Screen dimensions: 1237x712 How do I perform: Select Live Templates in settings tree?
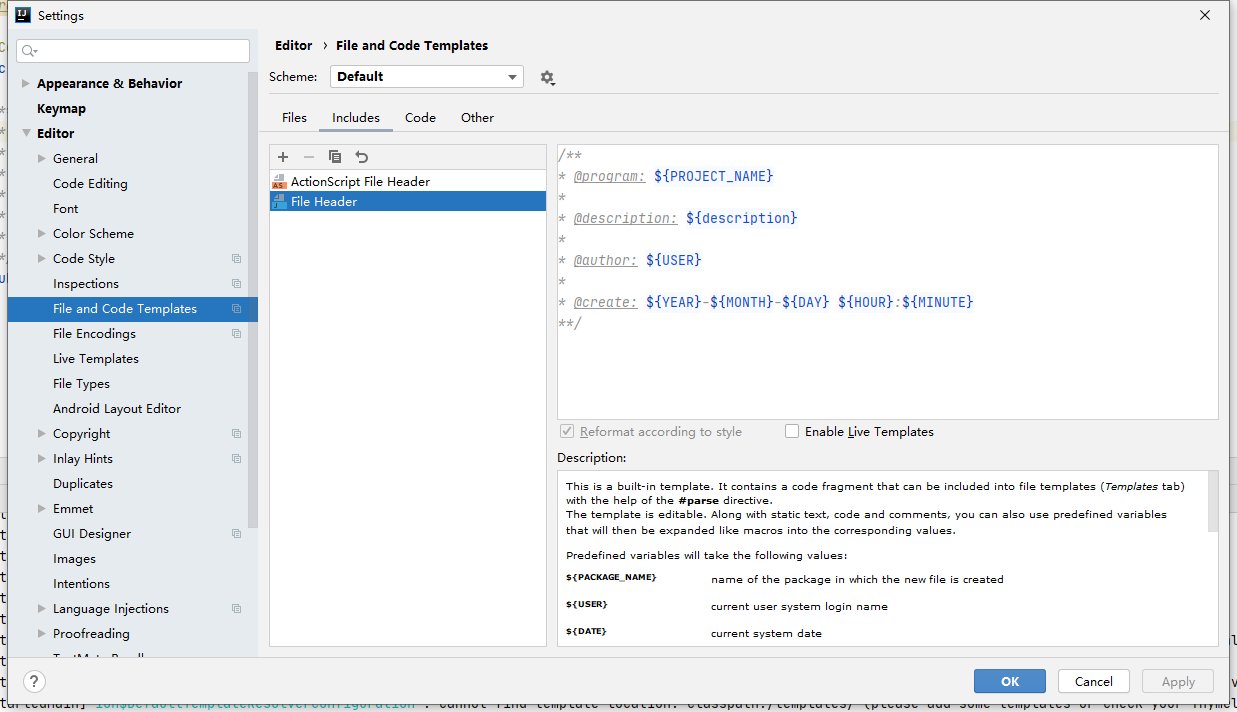pos(96,359)
